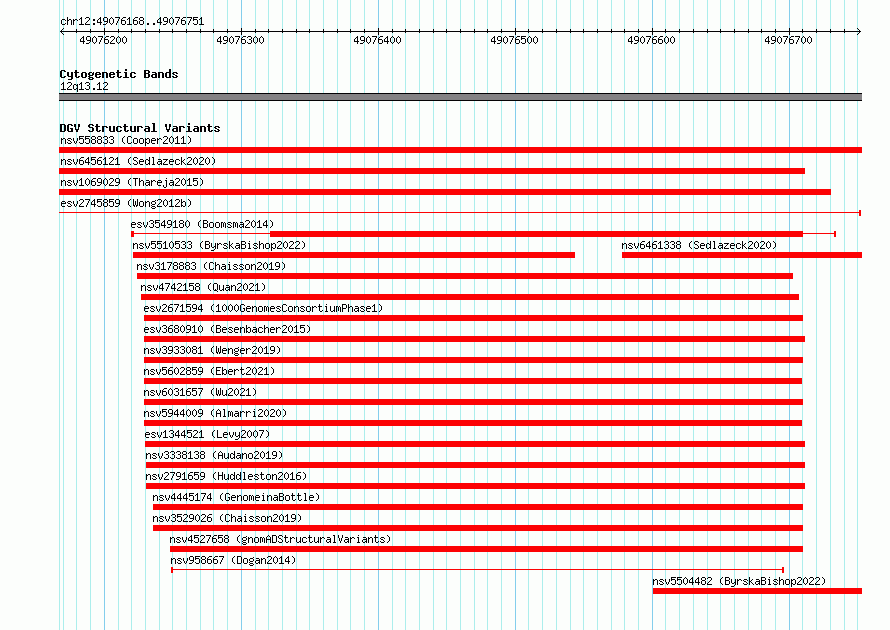
Task: Select the nsv6456121 (Sedlazeck2020) variant label
Action: [138, 161]
